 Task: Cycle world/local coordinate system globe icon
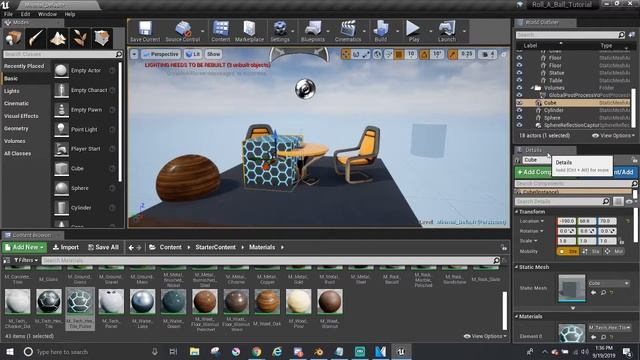click(x=378, y=54)
